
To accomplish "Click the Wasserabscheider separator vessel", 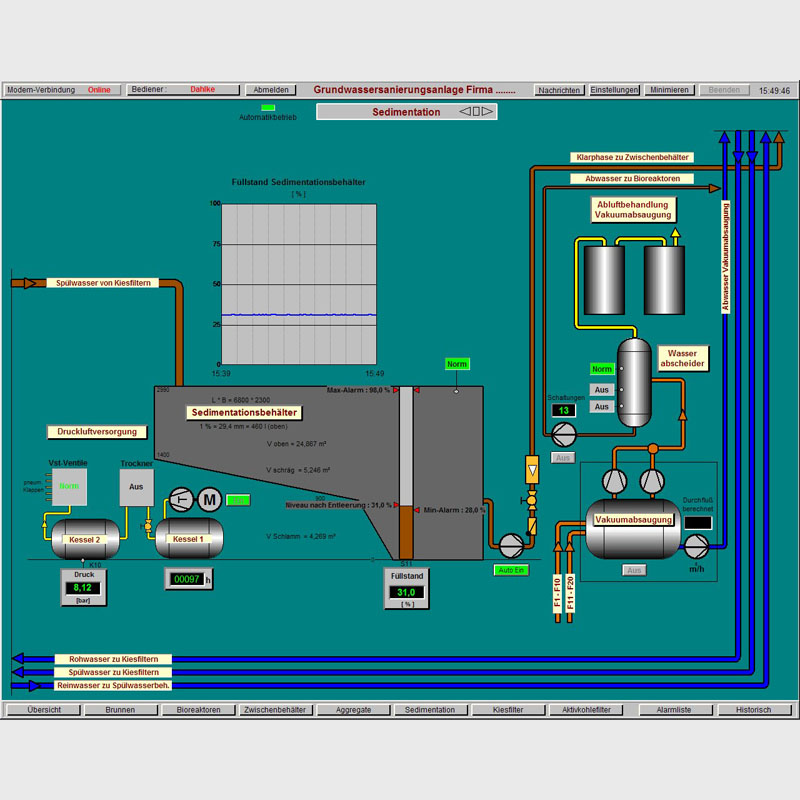I will pos(632,383).
